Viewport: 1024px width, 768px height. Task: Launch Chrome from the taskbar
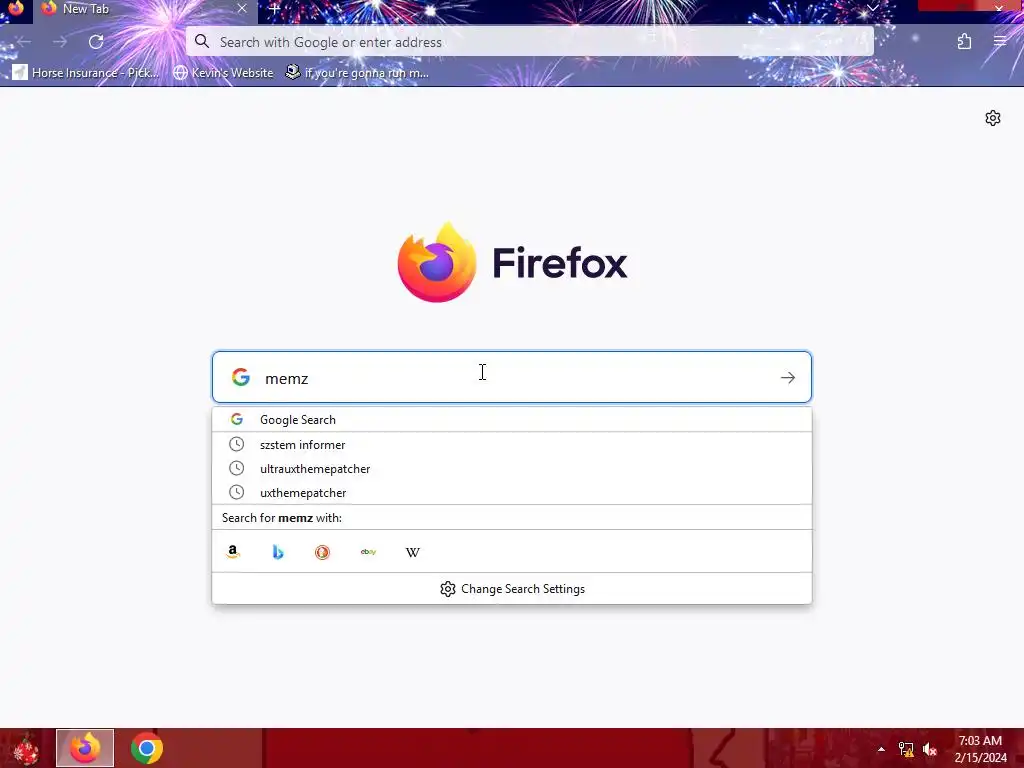tap(147, 748)
